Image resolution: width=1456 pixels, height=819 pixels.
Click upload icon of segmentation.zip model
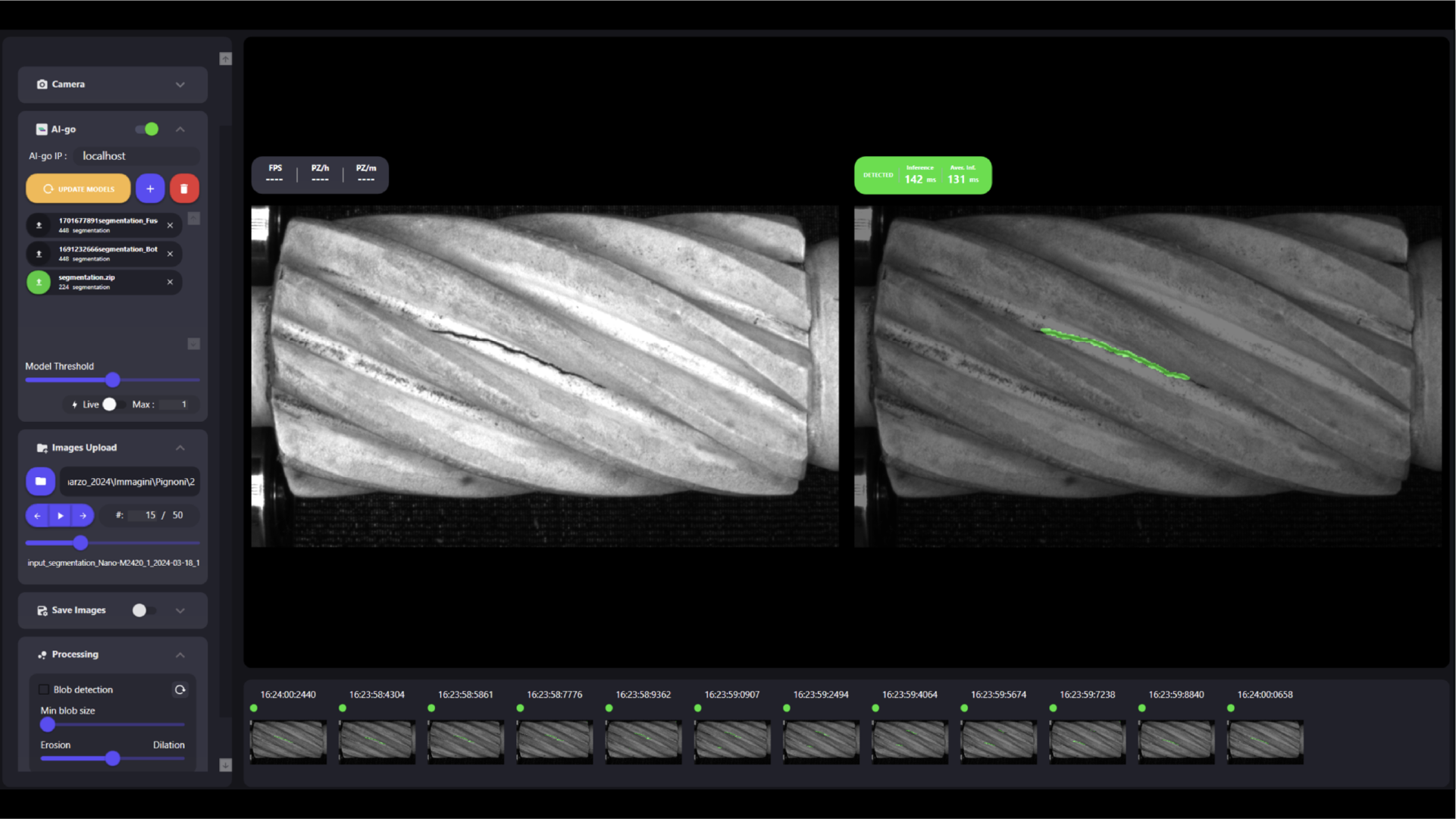point(39,282)
